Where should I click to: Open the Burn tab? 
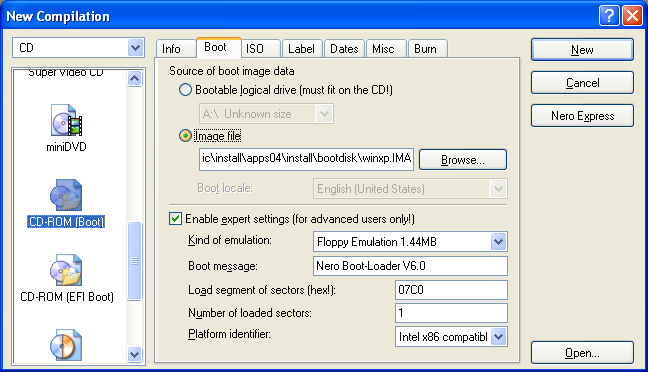(x=428, y=49)
